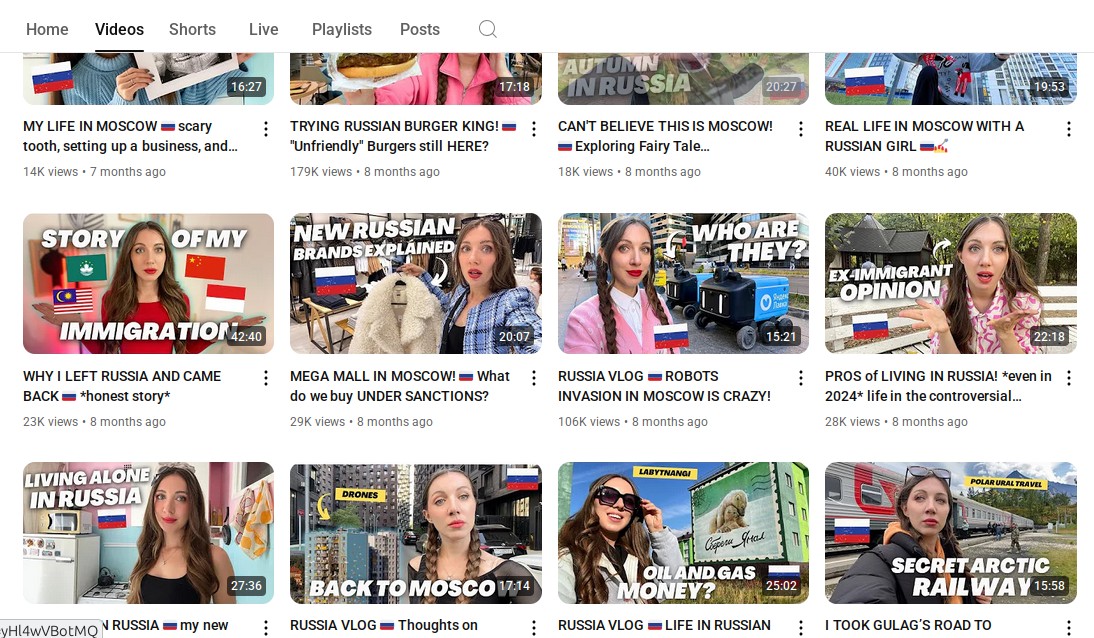This screenshot has width=1094, height=638.
Task: Open three-dot menu for Robots Invasion video
Action: pos(801,378)
